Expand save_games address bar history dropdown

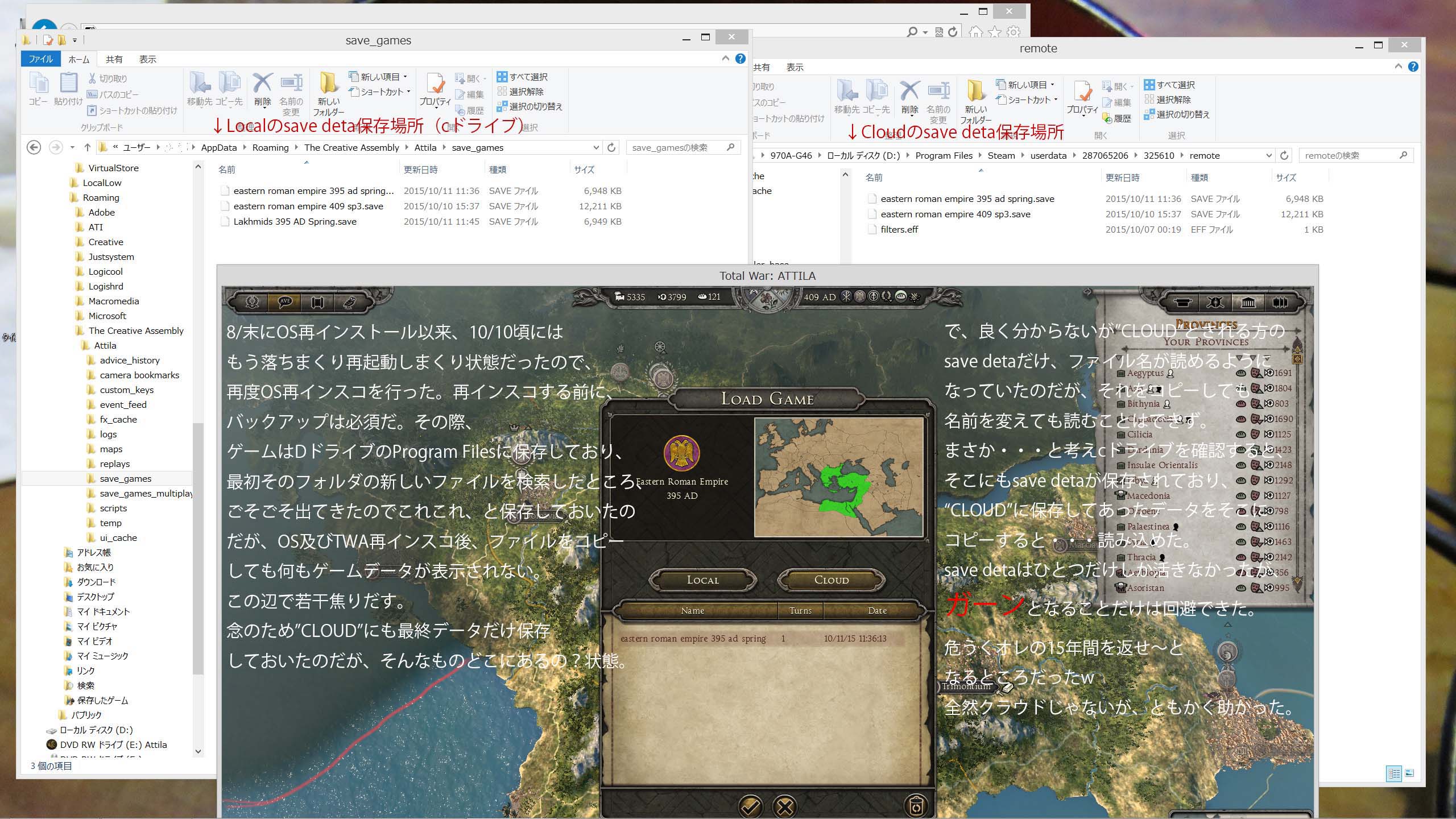coord(595,147)
